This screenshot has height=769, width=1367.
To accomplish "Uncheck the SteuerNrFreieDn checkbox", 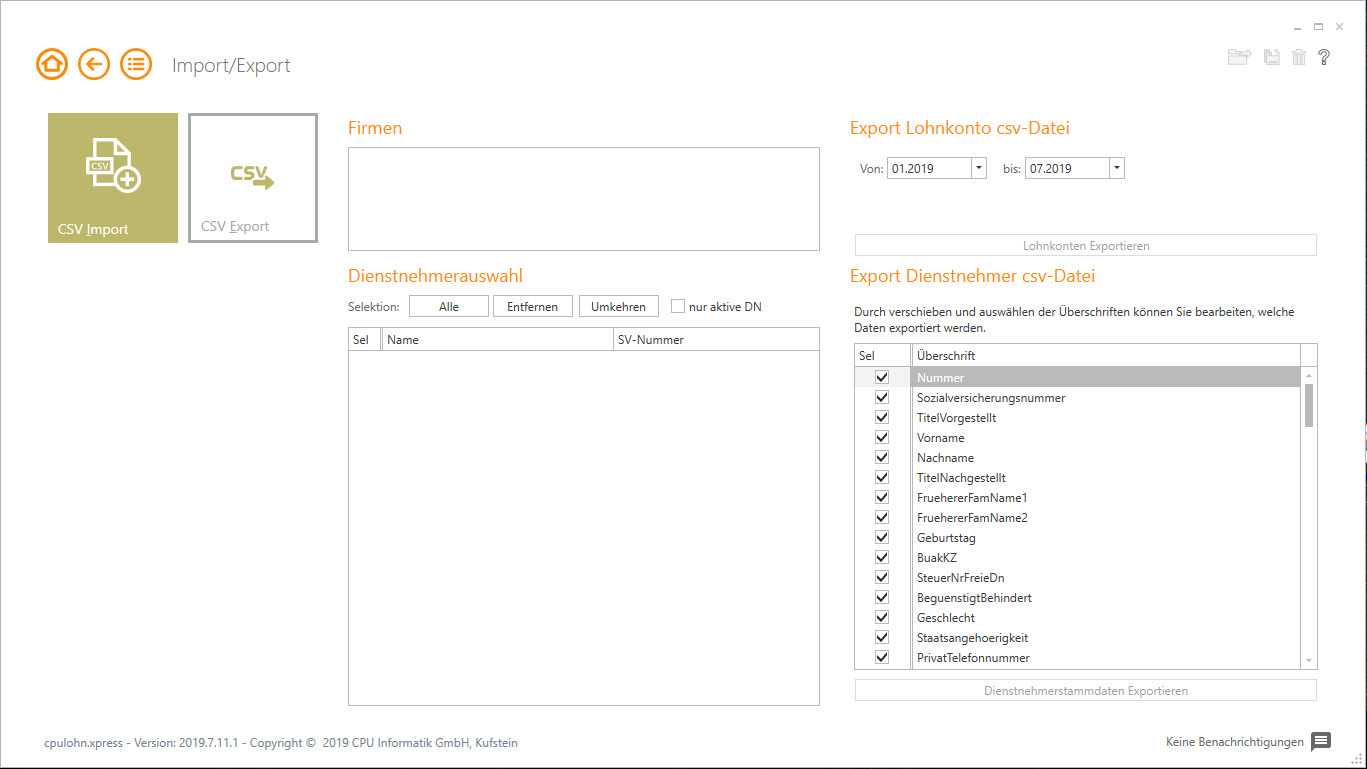I will click(882, 577).
